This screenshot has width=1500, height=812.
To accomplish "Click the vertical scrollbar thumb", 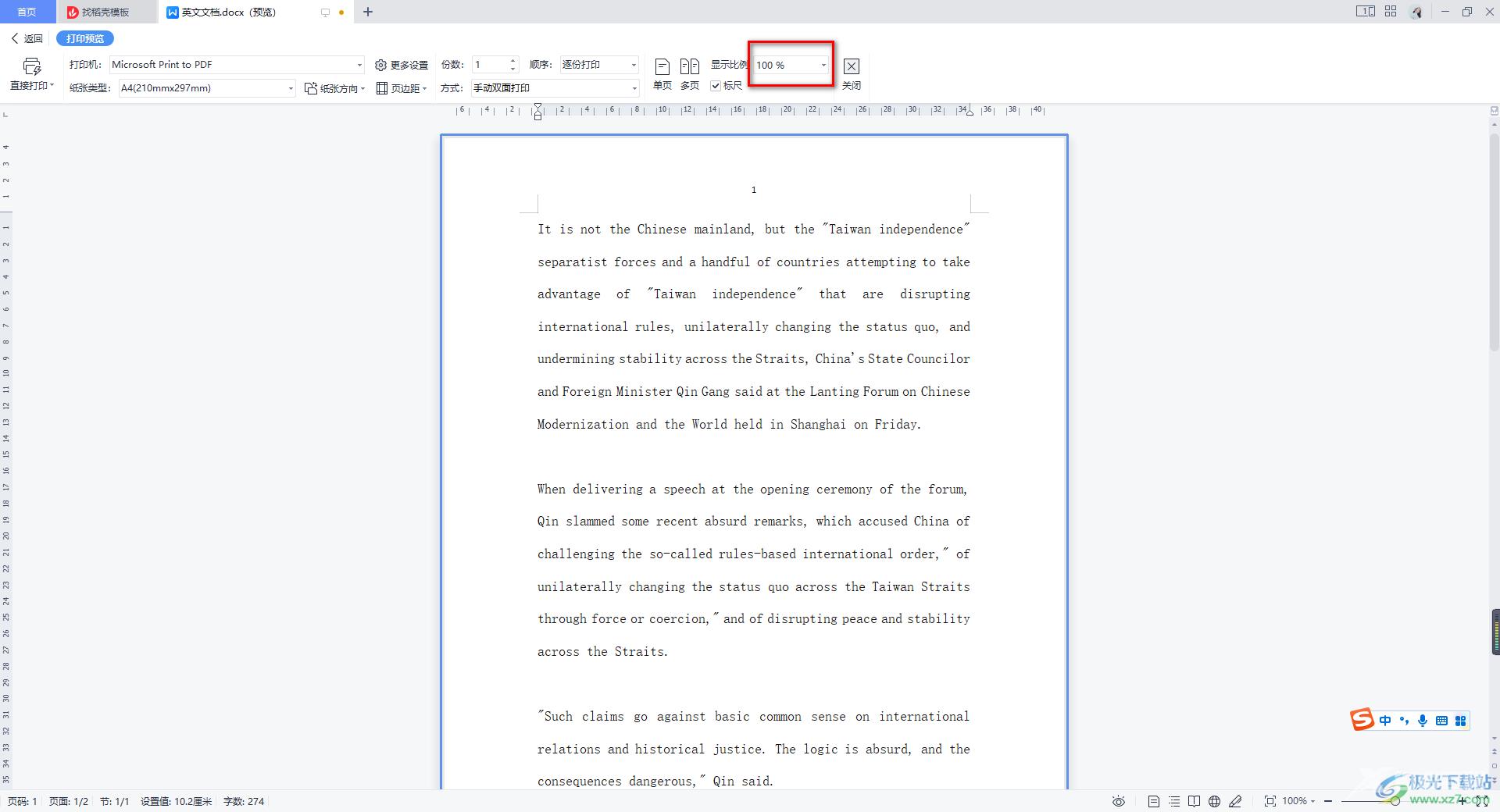I will [x=1495, y=240].
